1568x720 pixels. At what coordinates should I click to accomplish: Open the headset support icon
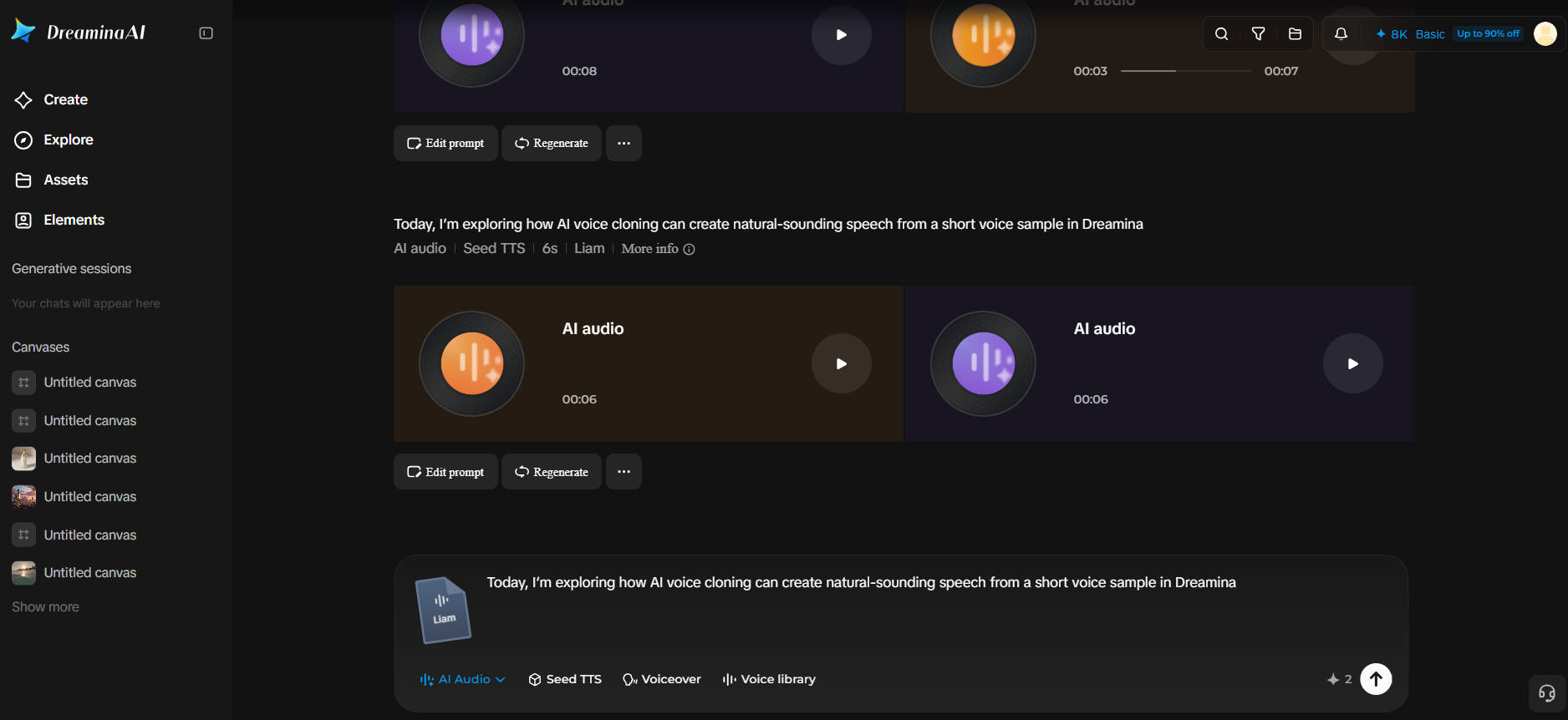pyautogui.click(x=1546, y=693)
